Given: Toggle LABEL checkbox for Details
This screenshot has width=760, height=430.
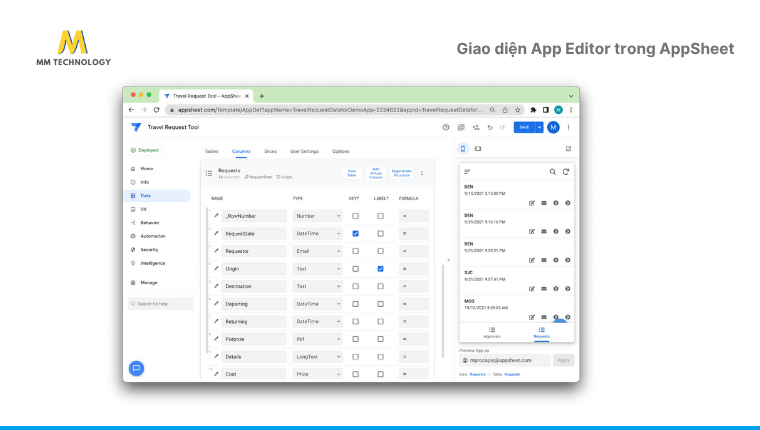Looking at the screenshot, I should tap(380, 357).
